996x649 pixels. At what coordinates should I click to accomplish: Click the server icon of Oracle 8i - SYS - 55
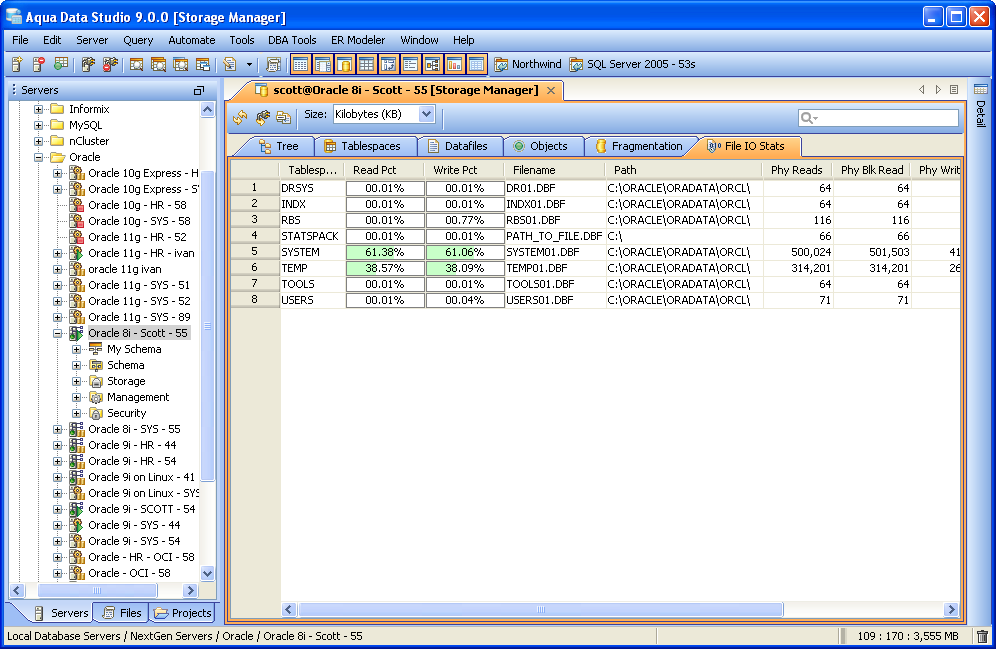pos(77,429)
